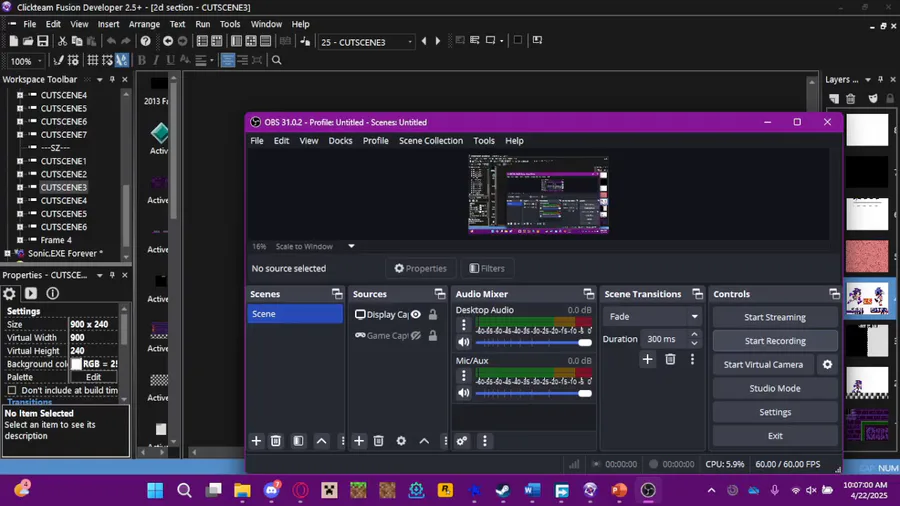Viewport: 900px width, 506px height.
Task: Open OBS Docks menu
Action: 340,141
